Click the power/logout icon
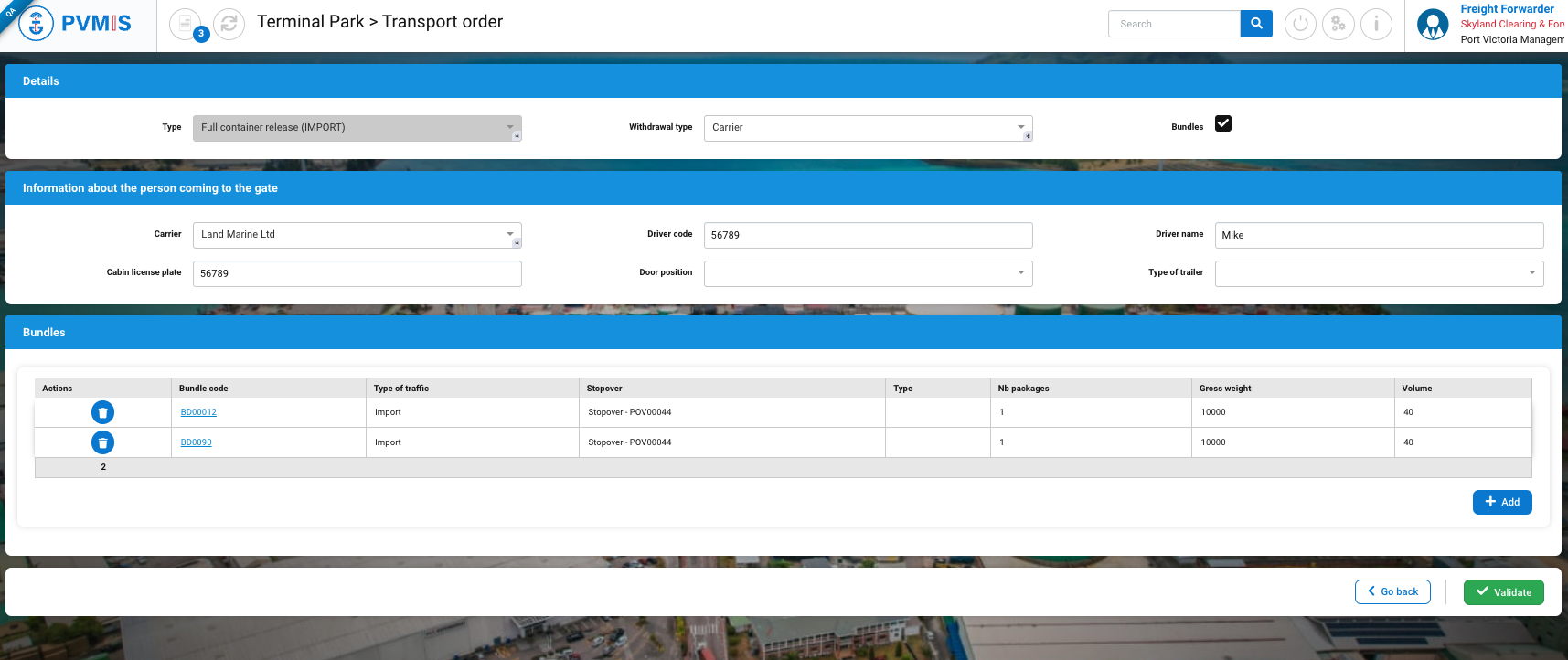This screenshot has width=1568, height=660. coord(1300,24)
